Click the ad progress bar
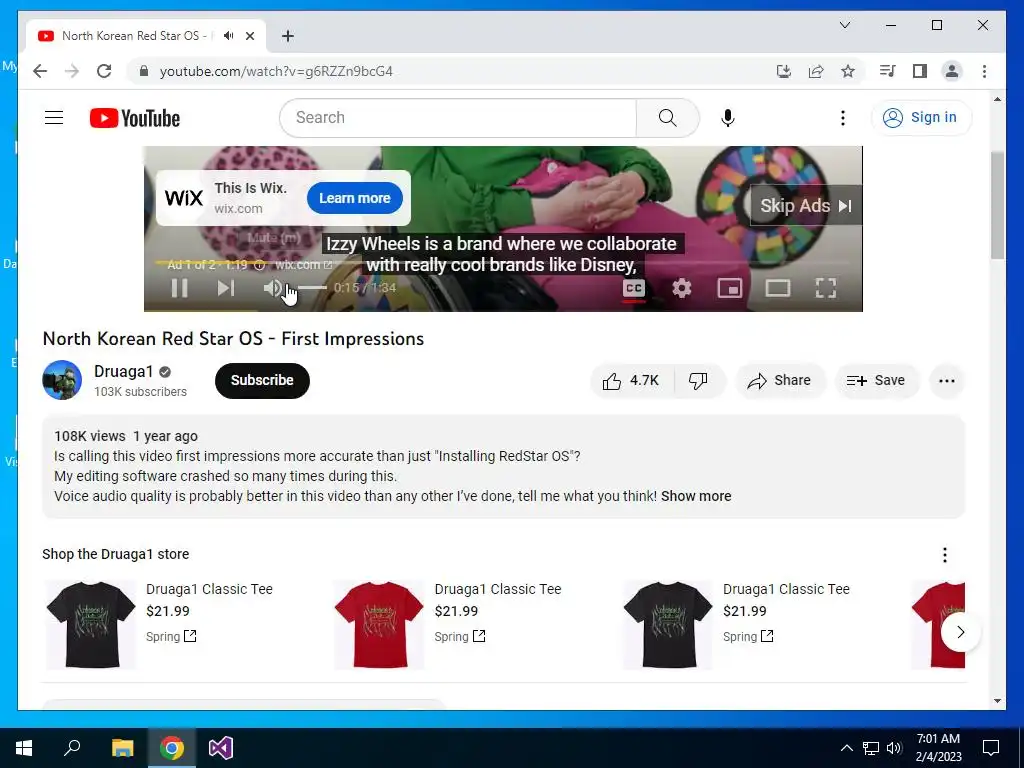The image size is (1024, 768). [x=503, y=263]
